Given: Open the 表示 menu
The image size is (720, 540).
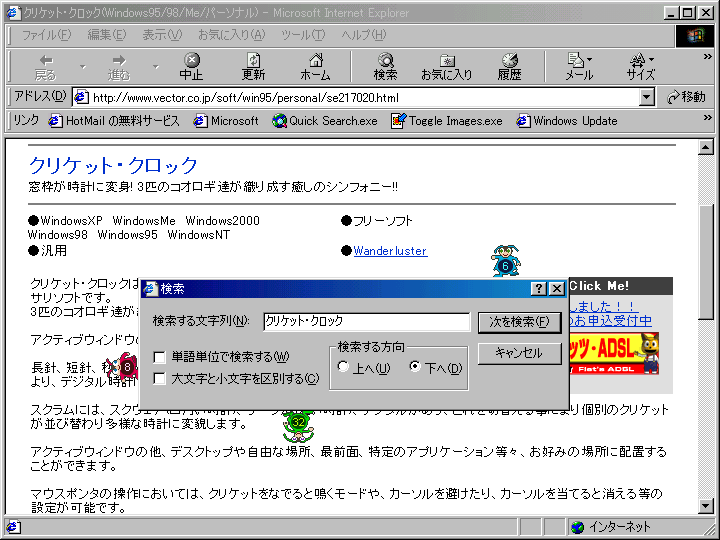Looking at the screenshot, I should coord(162,35).
